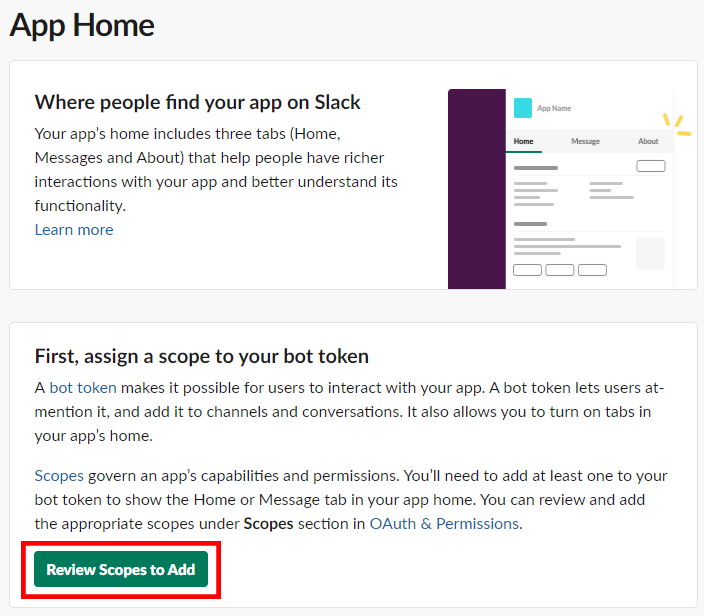This screenshot has height=616, width=704.
Task: Click the yellow sparkle decoration
Action: point(677,123)
